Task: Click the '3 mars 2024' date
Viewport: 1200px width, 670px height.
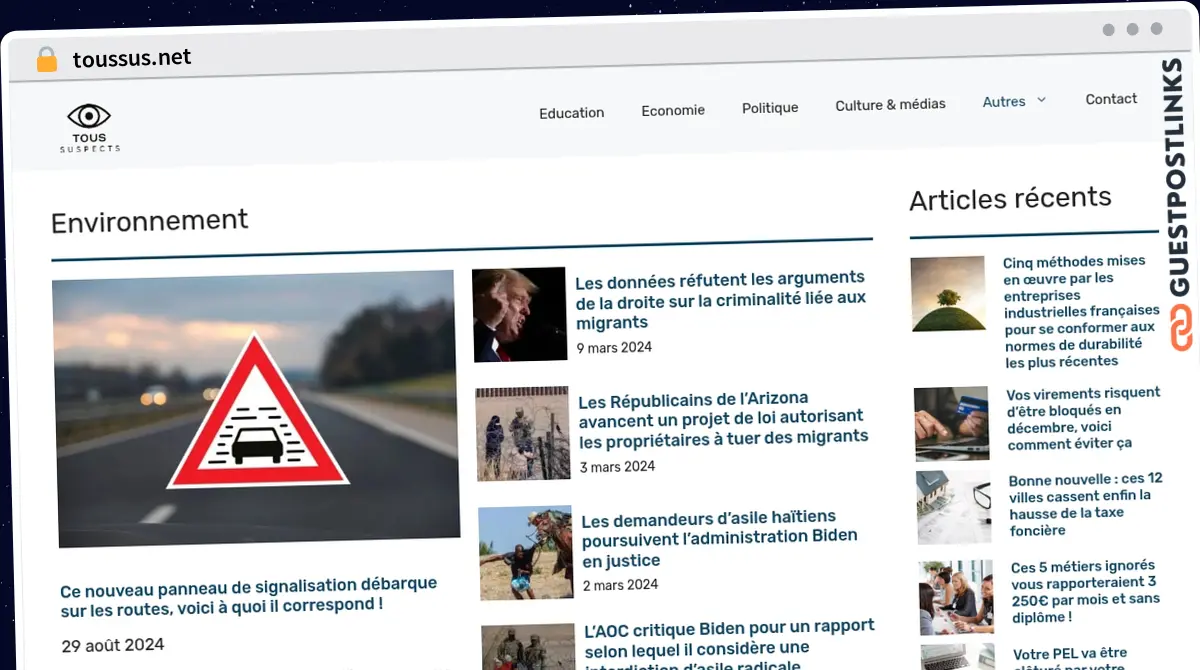Action: tap(617, 467)
